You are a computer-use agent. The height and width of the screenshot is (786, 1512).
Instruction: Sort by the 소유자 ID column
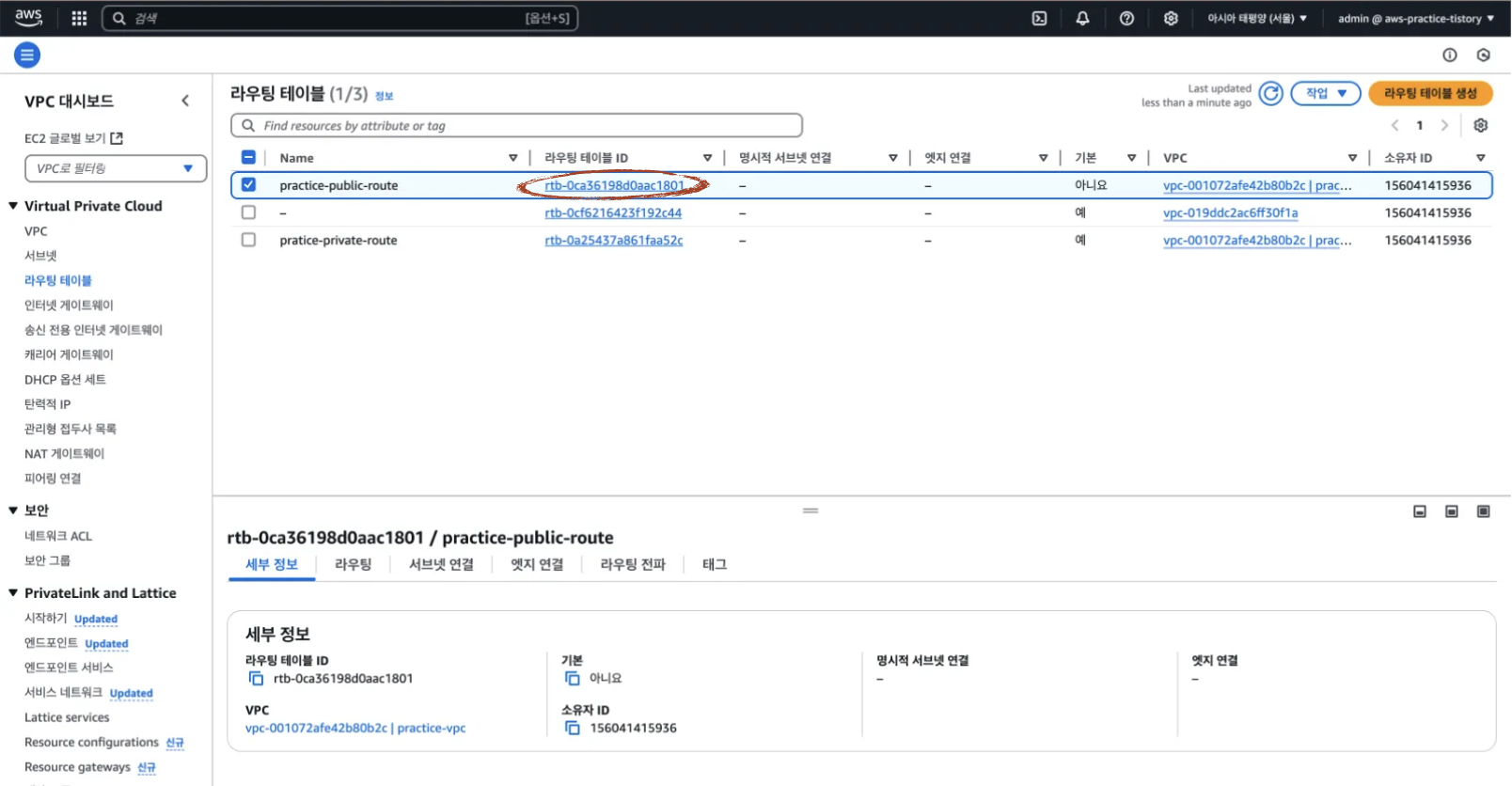coord(1481,158)
